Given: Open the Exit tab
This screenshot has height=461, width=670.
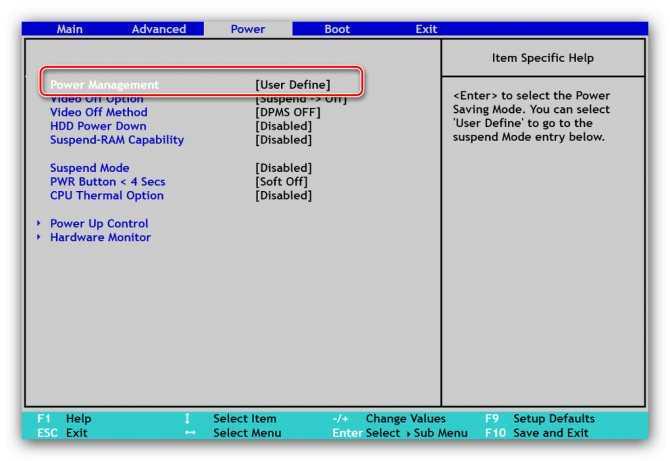Looking at the screenshot, I should [426, 29].
